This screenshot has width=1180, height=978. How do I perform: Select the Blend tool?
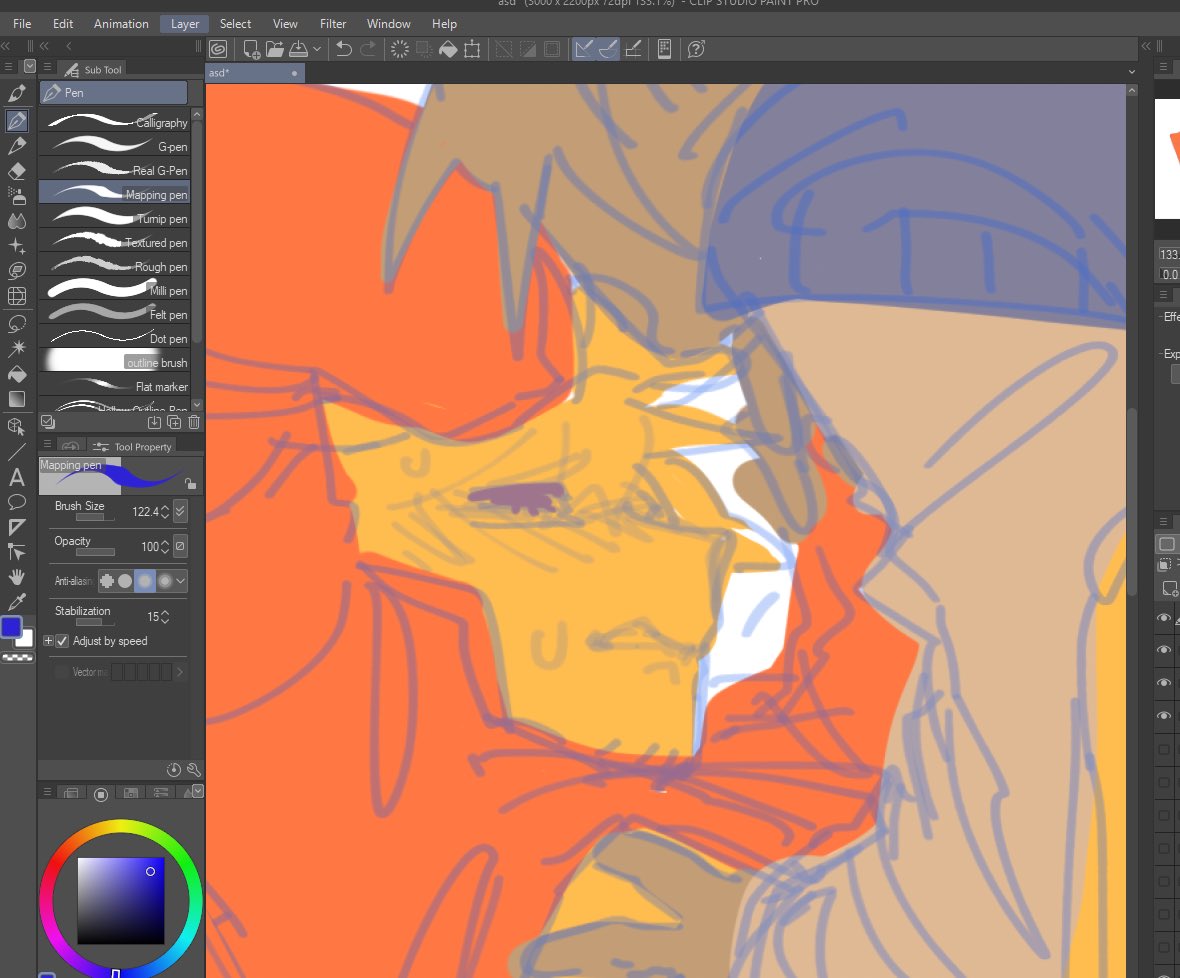coord(17,221)
